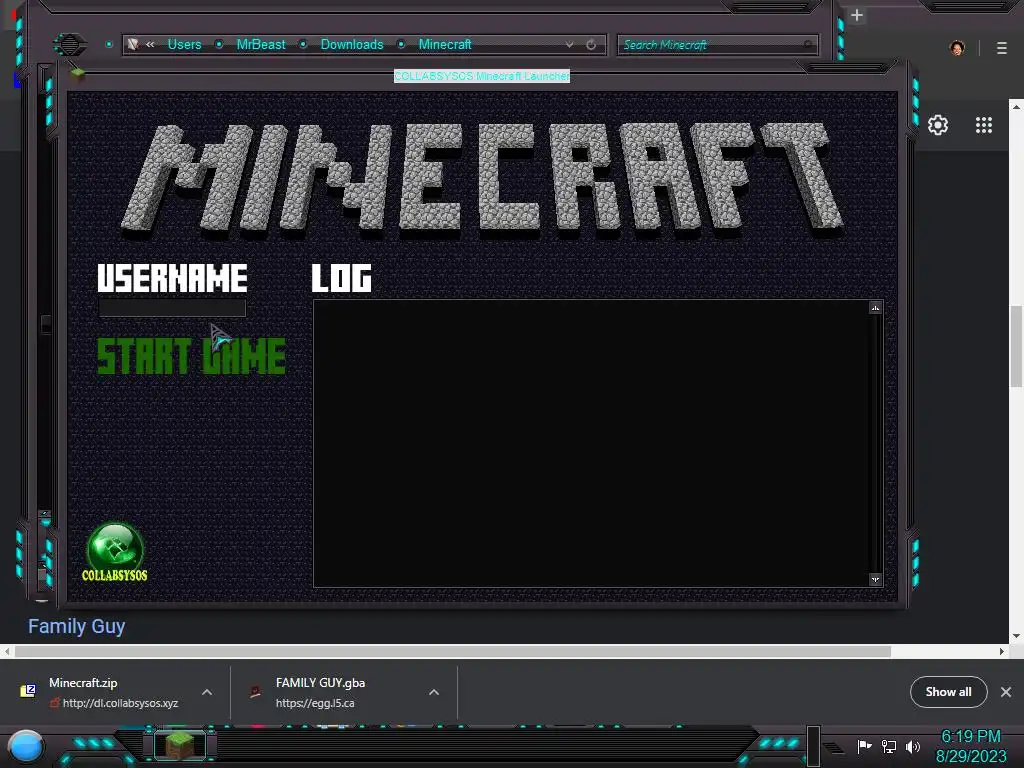Screen dimensions: 1024x768
Task: Expand options for Minecraft.zip download
Action: point(207,692)
